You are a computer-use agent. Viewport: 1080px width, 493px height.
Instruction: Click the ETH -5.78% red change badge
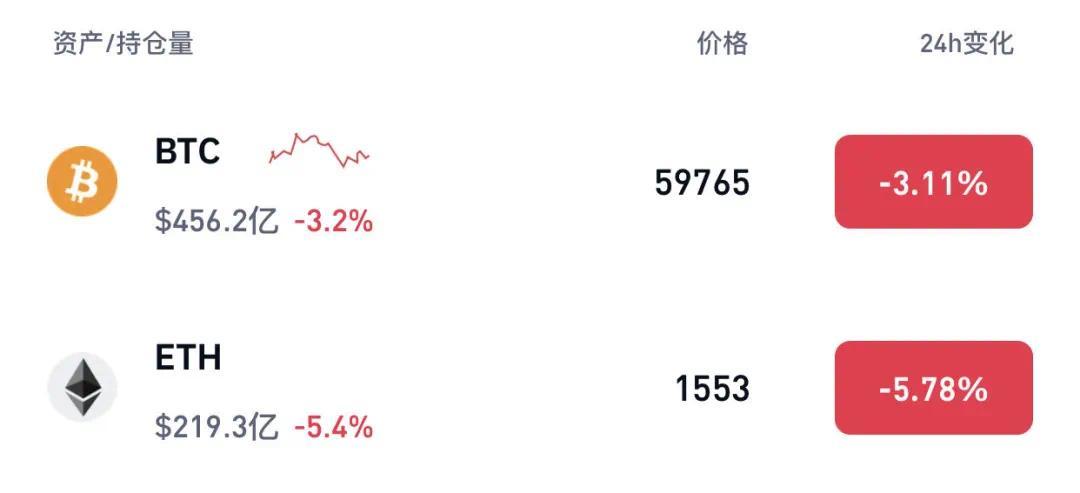[x=933, y=388]
